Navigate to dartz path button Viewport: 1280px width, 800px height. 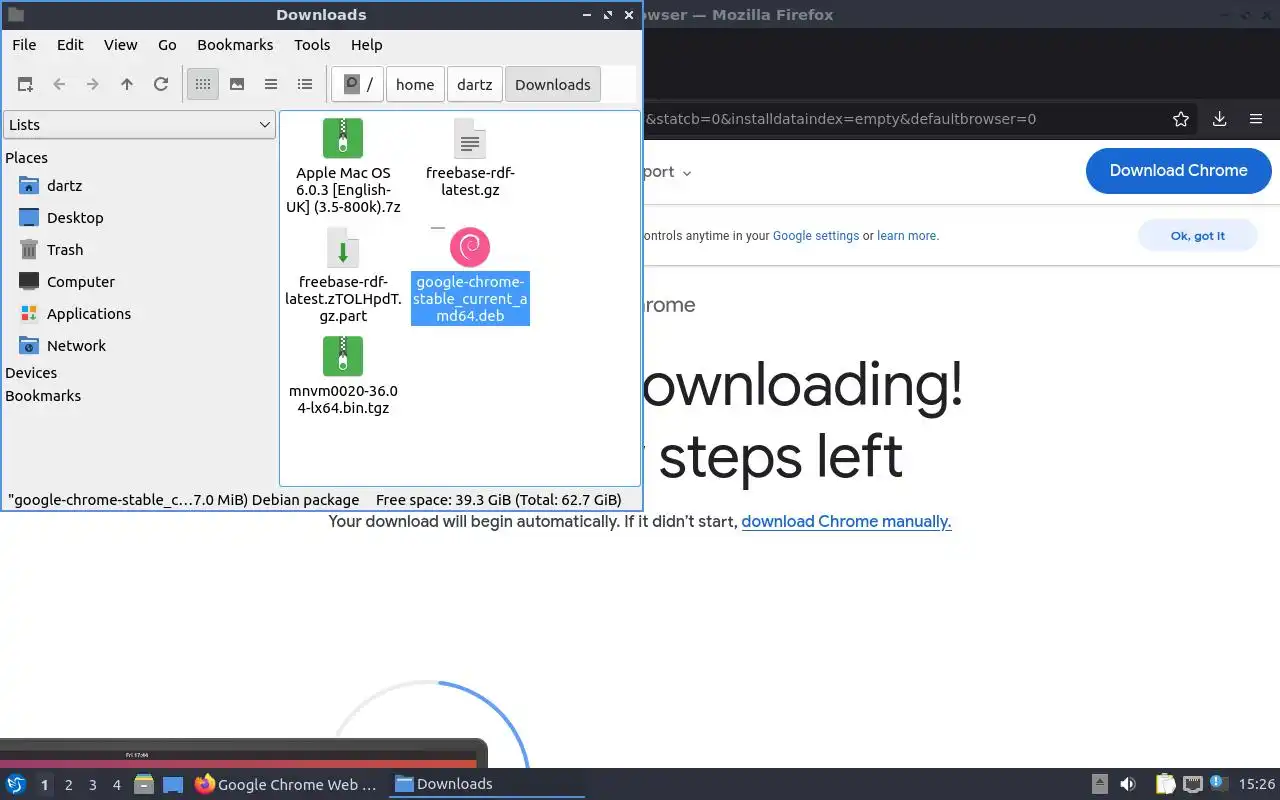[475, 84]
